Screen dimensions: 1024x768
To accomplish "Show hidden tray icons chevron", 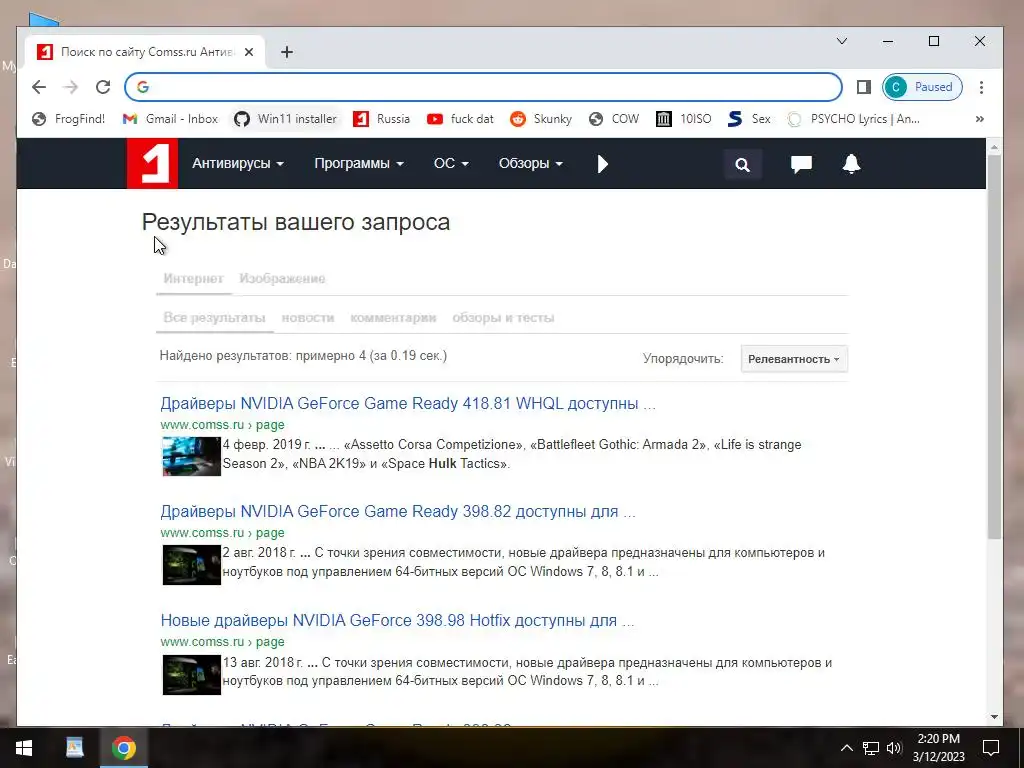I will pos(846,748).
